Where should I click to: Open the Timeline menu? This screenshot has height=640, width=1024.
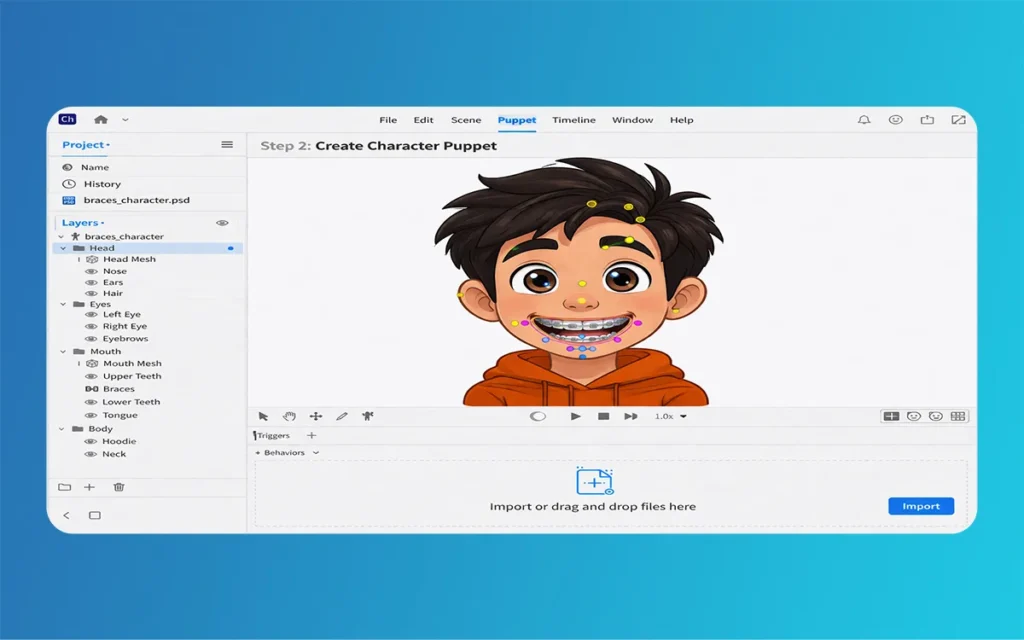click(574, 120)
